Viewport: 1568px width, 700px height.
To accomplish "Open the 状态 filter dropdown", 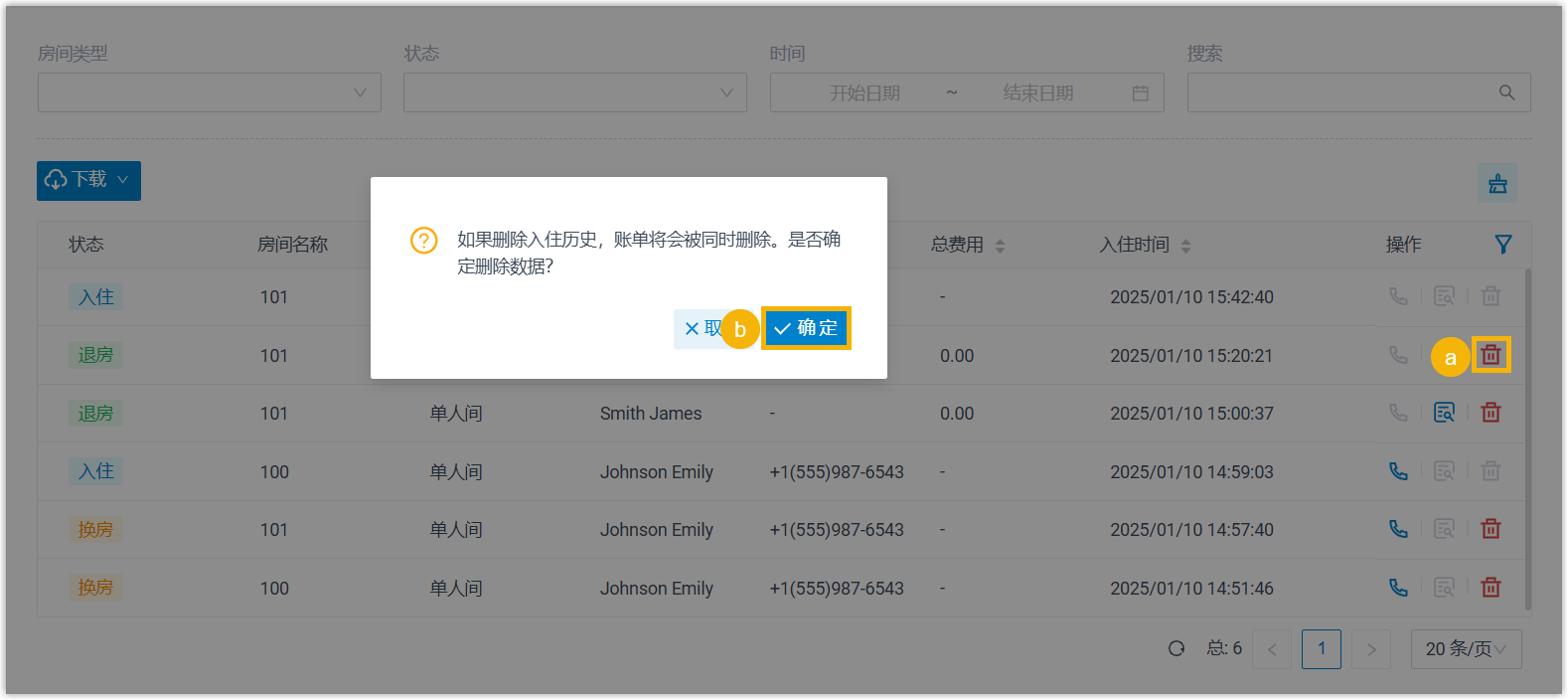I will coord(574,92).
